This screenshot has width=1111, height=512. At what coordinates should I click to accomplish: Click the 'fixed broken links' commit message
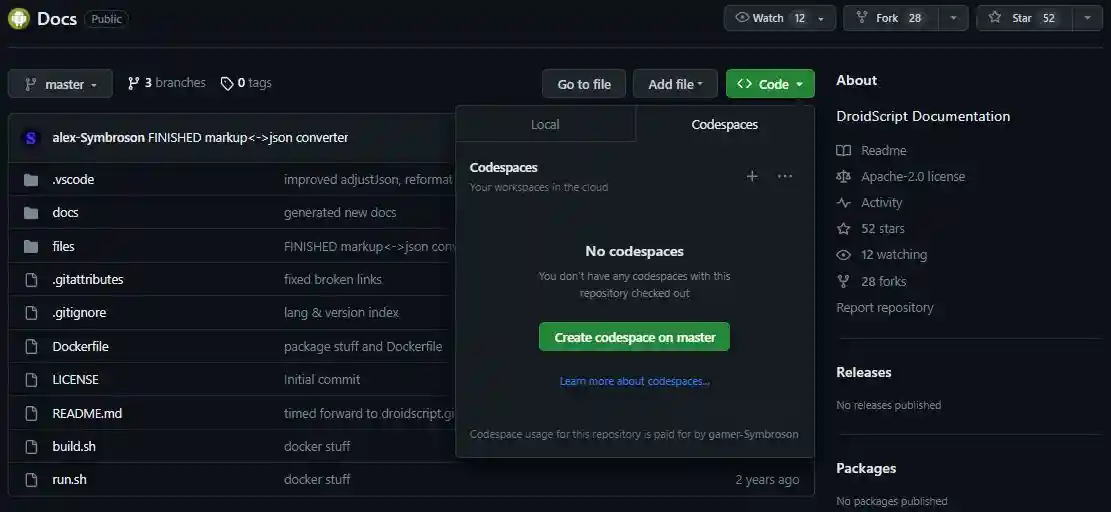tap(333, 280)
